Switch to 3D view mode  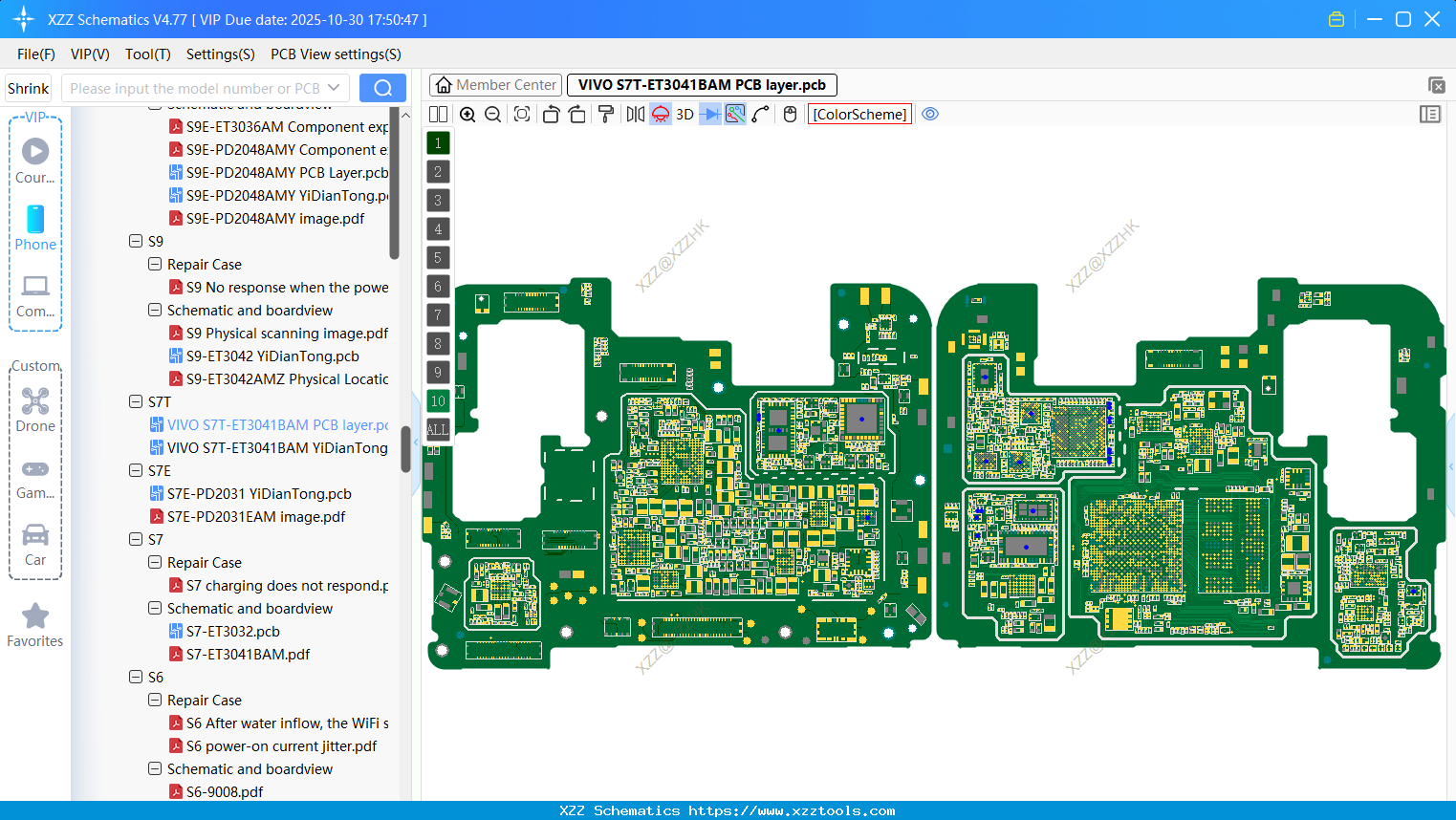tap(684, 114)
